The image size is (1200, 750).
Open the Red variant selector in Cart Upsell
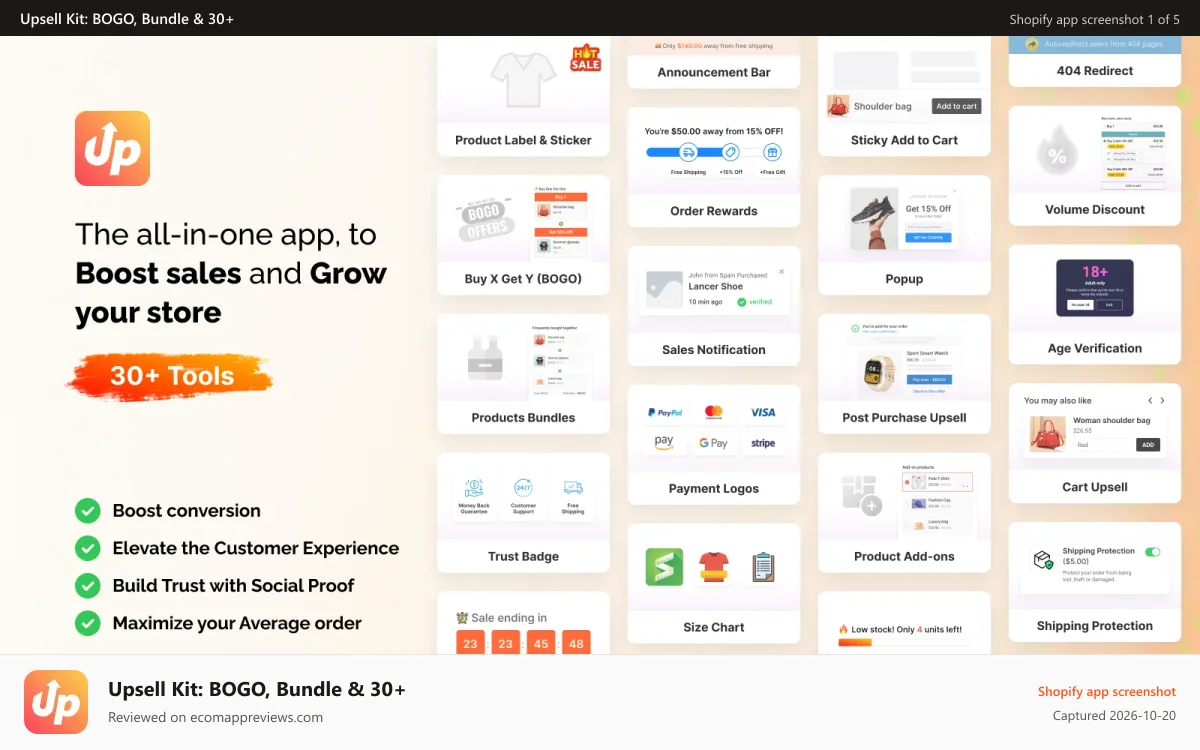(1102, 445)
